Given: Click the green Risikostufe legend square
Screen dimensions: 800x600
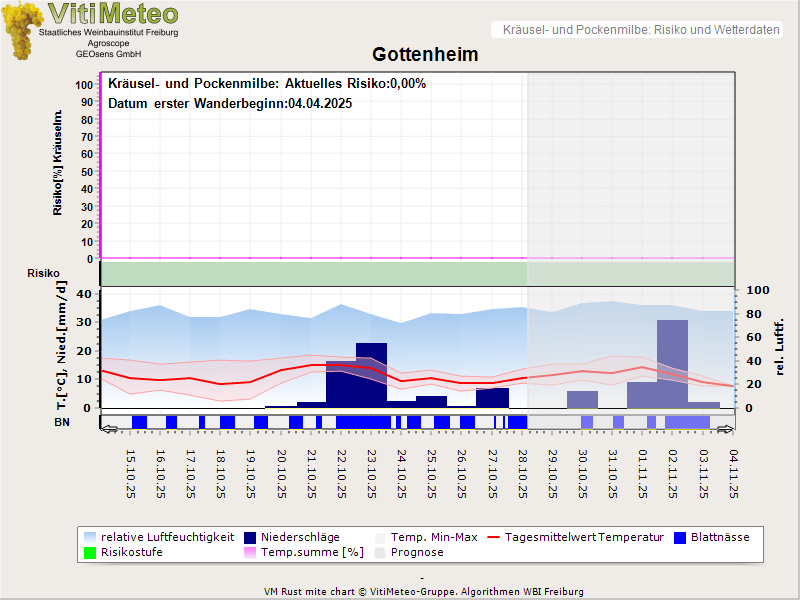Looking at the screenshot, I should click(x=91, y=552).
